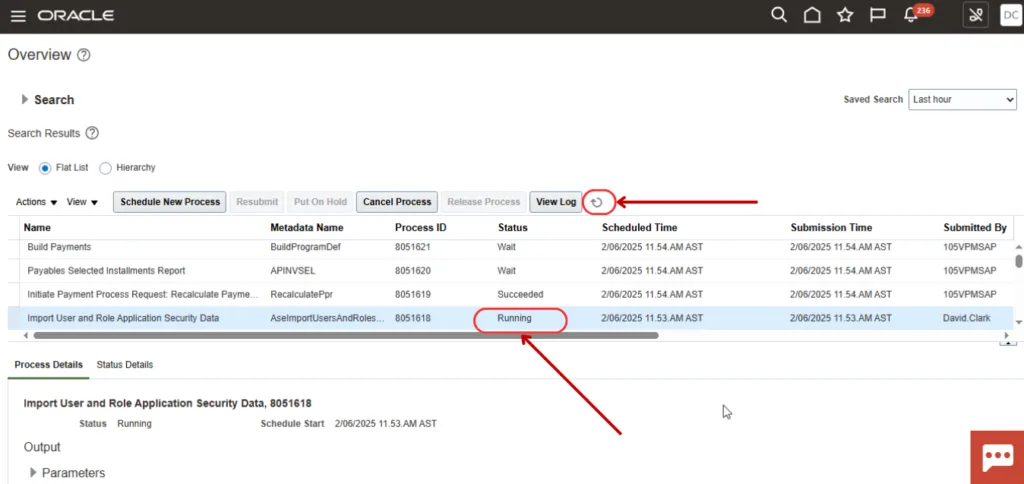Click the refresh icon beside View Log

pos(597,202)
